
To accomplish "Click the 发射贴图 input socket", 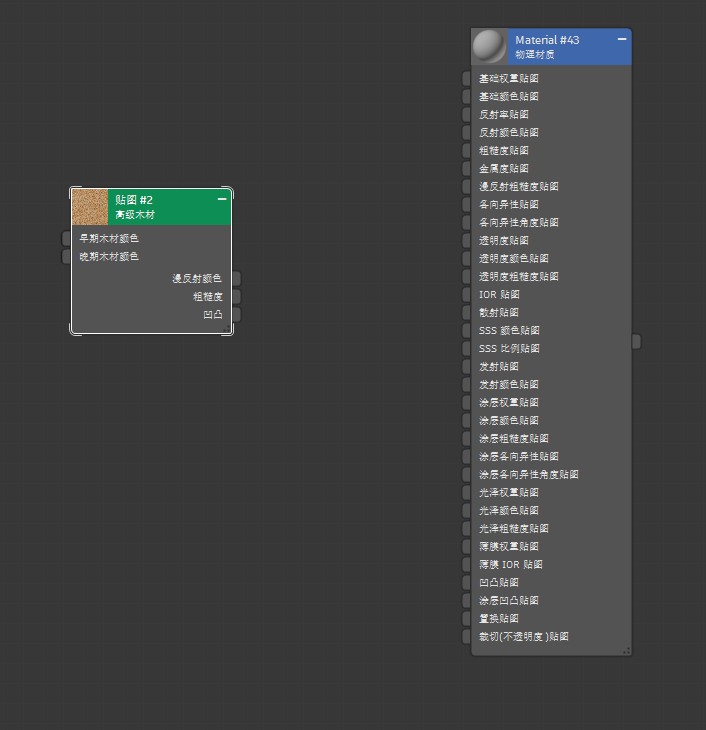I will [466, 366].
